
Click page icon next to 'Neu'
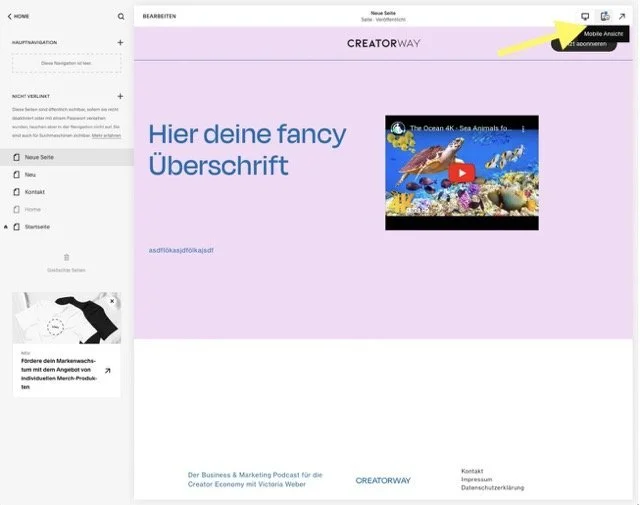16,175
